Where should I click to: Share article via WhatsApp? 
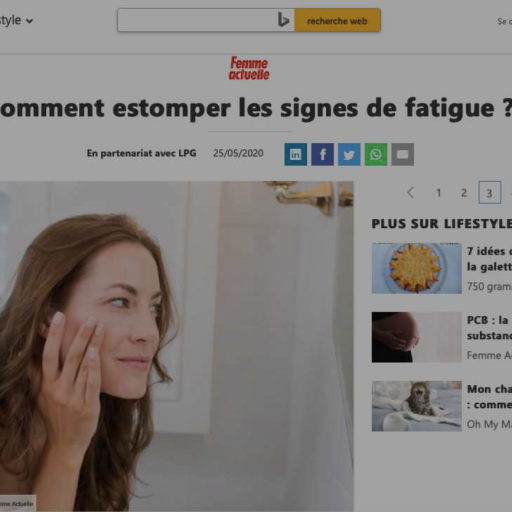(376, 154)
